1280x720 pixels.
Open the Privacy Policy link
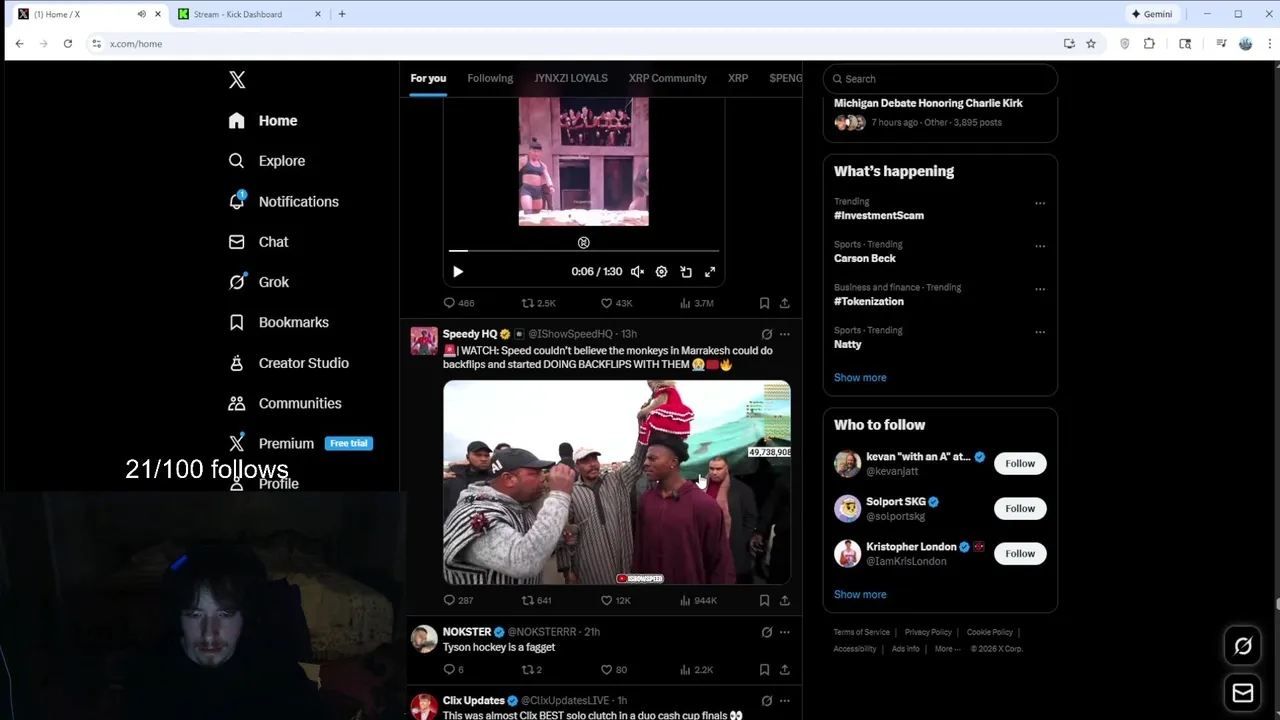(928, 632)
